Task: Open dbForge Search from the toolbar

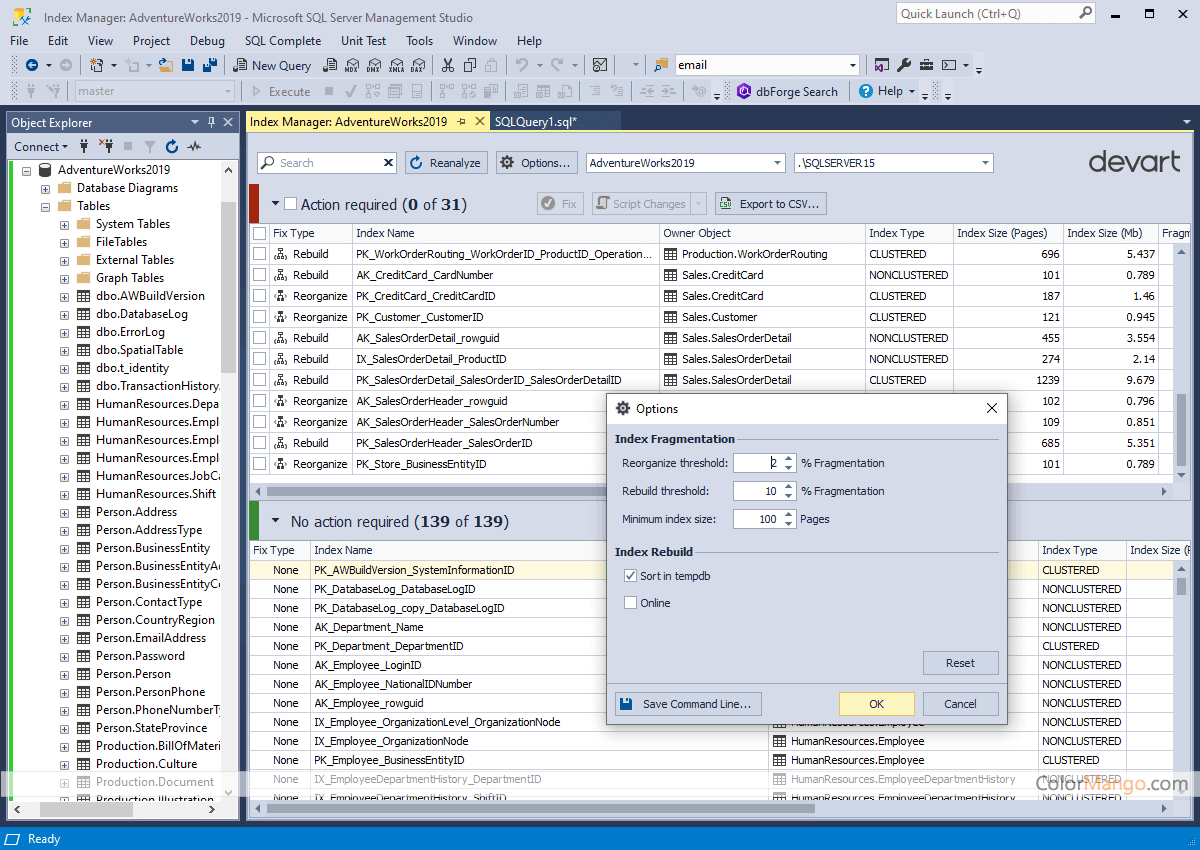Action: pos(787,91)
